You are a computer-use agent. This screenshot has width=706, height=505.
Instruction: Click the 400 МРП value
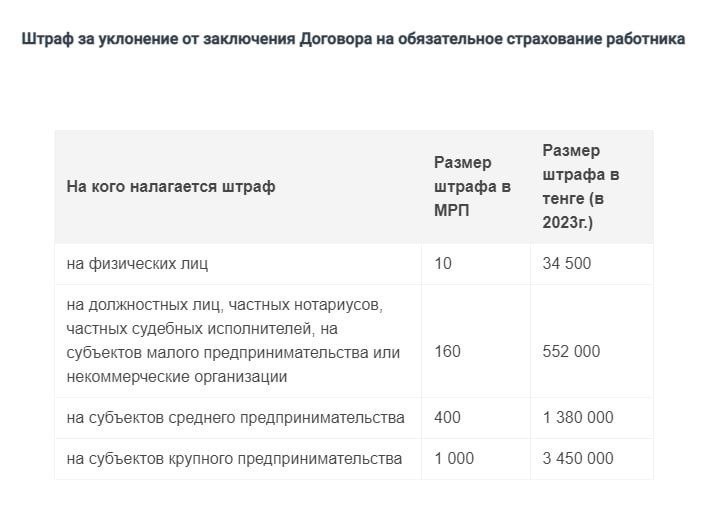pos(447,417)
